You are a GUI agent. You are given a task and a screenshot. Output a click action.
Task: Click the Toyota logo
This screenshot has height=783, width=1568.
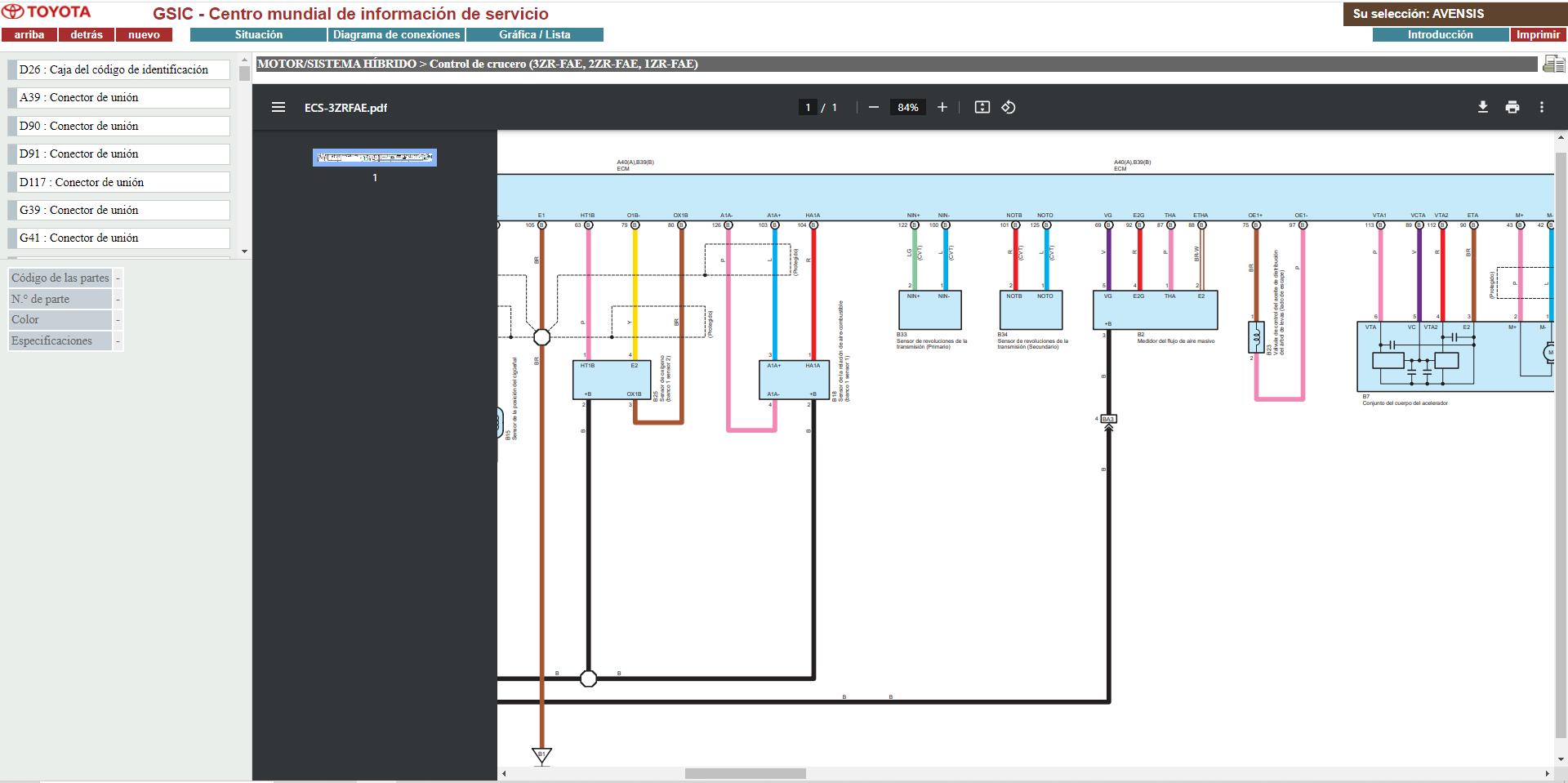tap(47, 12)
